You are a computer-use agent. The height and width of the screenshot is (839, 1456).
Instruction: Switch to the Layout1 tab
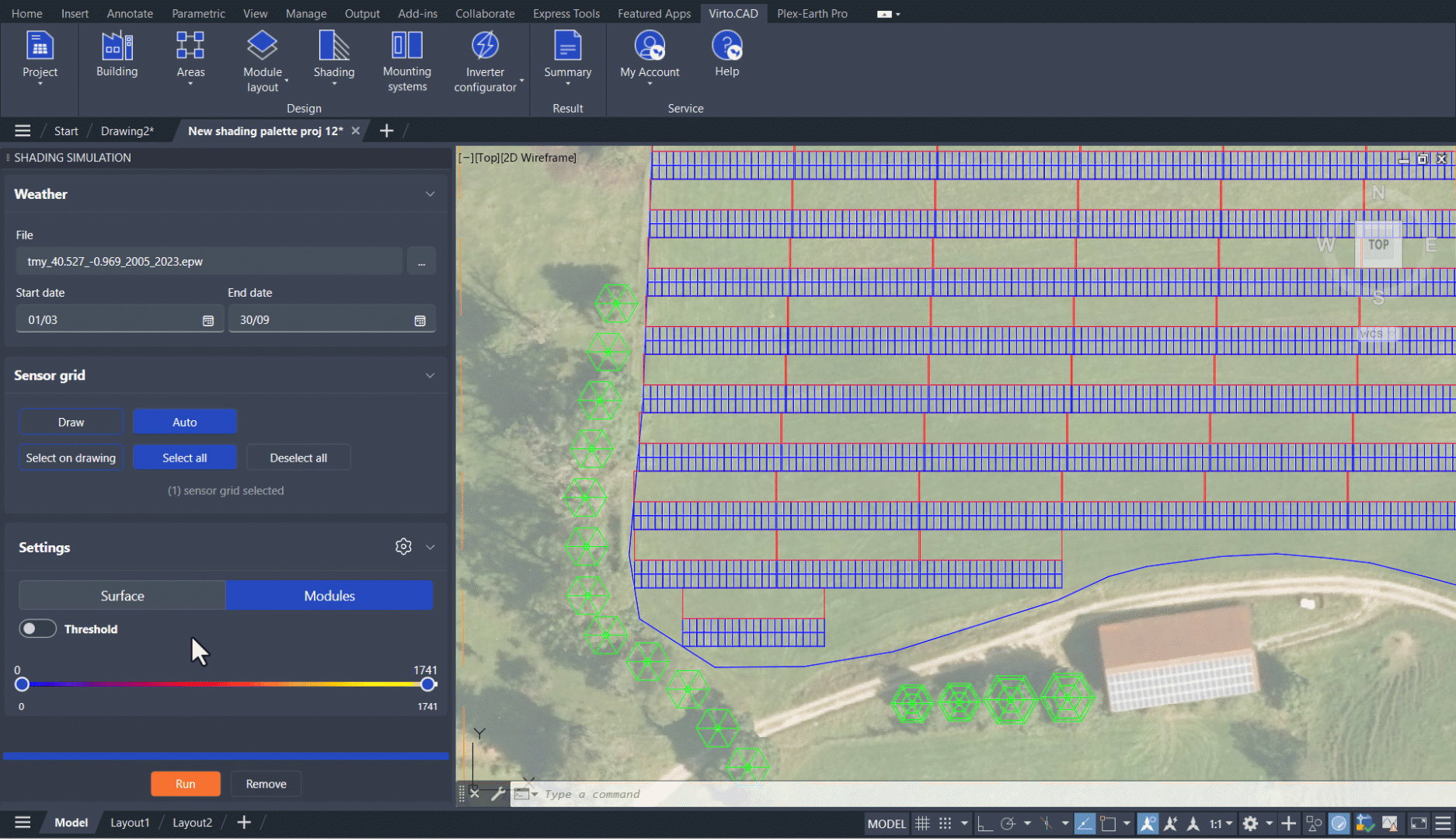pyautogui.click(x=129, y=823)
